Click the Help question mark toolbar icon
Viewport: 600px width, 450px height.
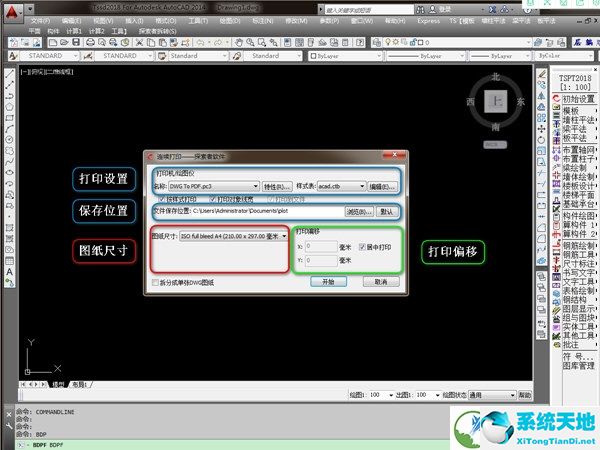tap(360, 42)
